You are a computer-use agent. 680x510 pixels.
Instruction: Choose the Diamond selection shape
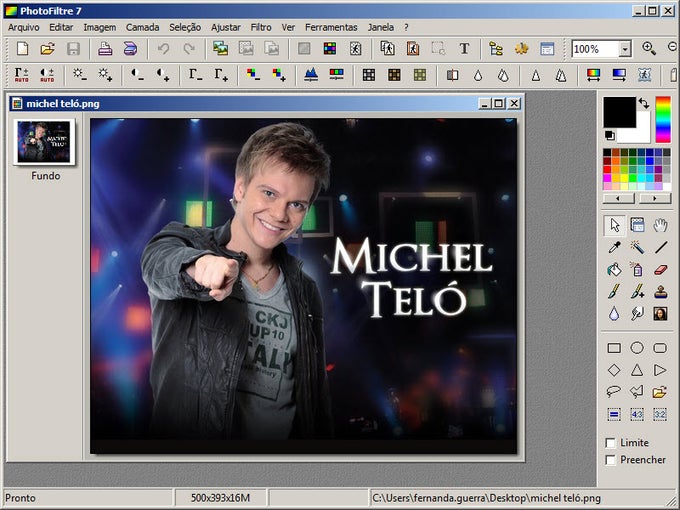[x=614, y=370]
